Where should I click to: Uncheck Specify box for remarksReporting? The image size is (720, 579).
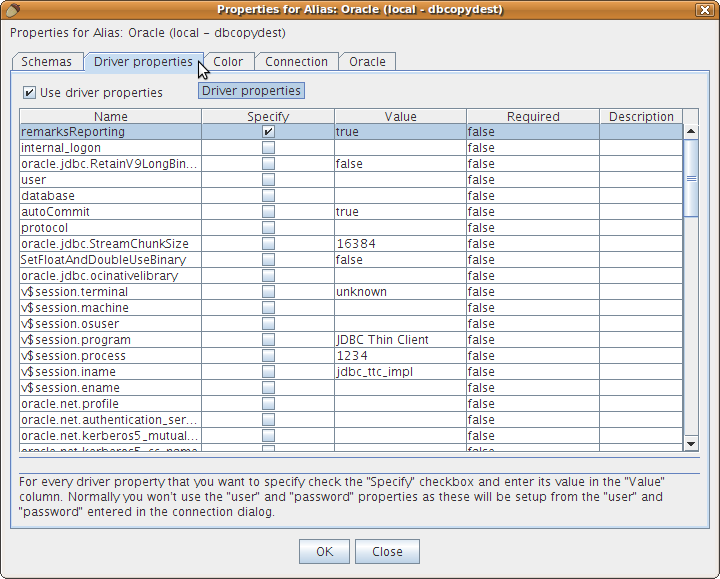[x=268, y=132]
